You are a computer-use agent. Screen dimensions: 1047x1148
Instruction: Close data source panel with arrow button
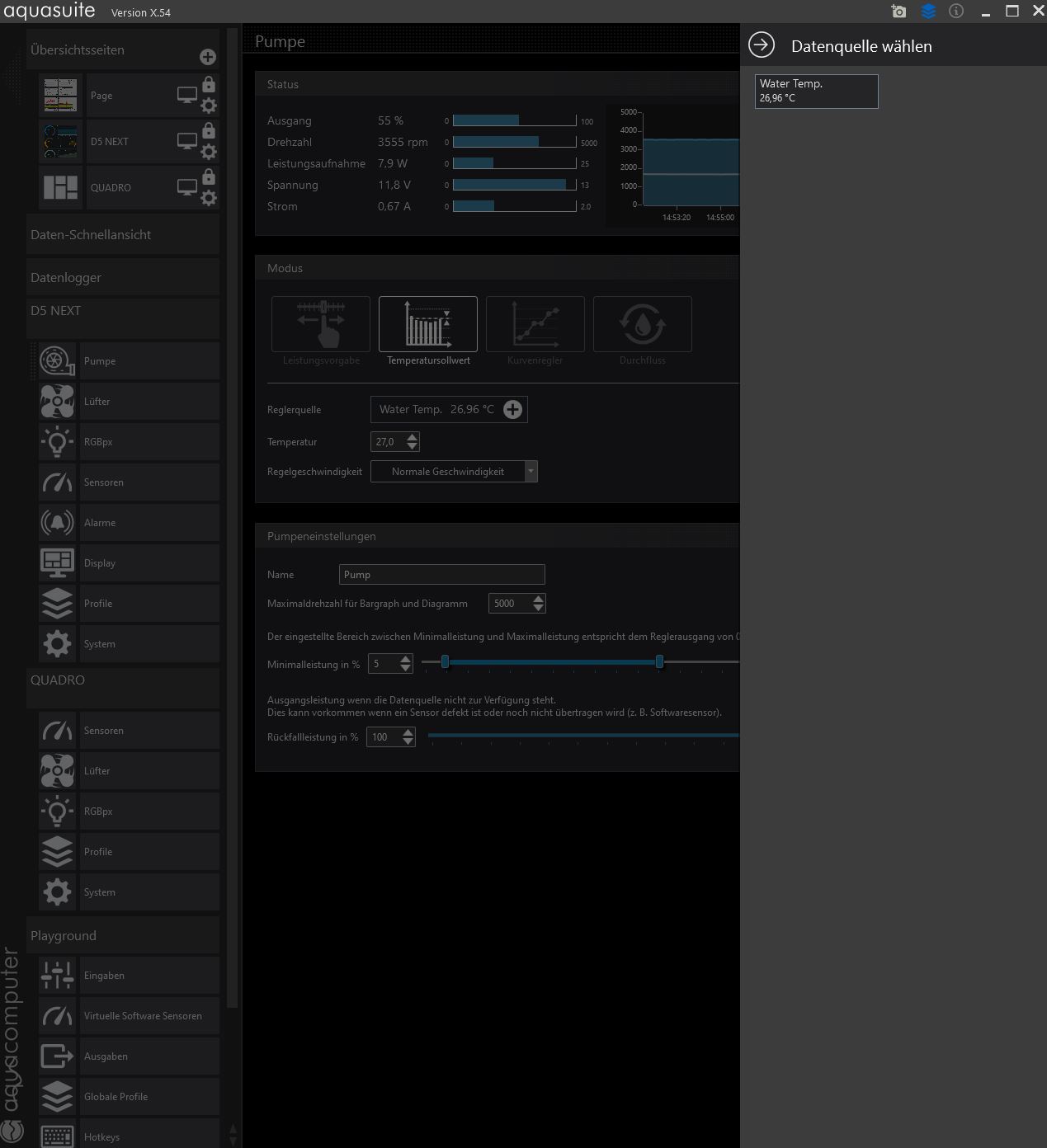pos(762,45)
